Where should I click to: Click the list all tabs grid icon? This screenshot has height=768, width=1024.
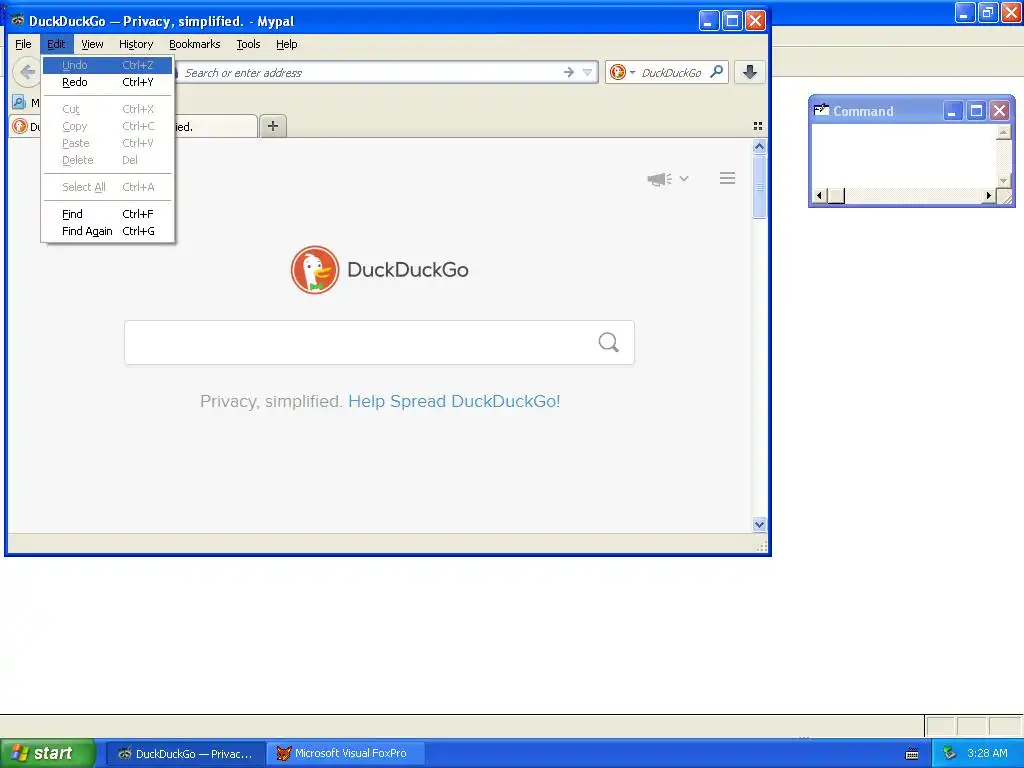click(x=758, y=126)
